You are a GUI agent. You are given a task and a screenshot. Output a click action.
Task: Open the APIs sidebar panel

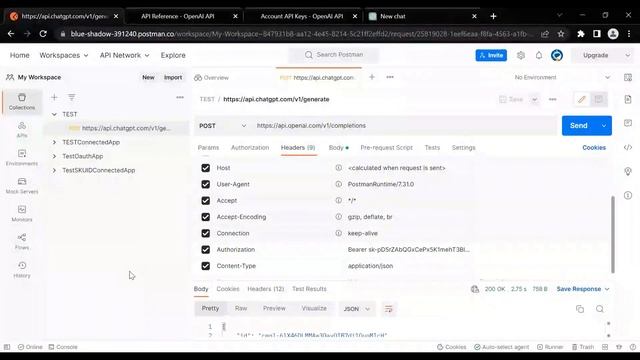(22, 129)
